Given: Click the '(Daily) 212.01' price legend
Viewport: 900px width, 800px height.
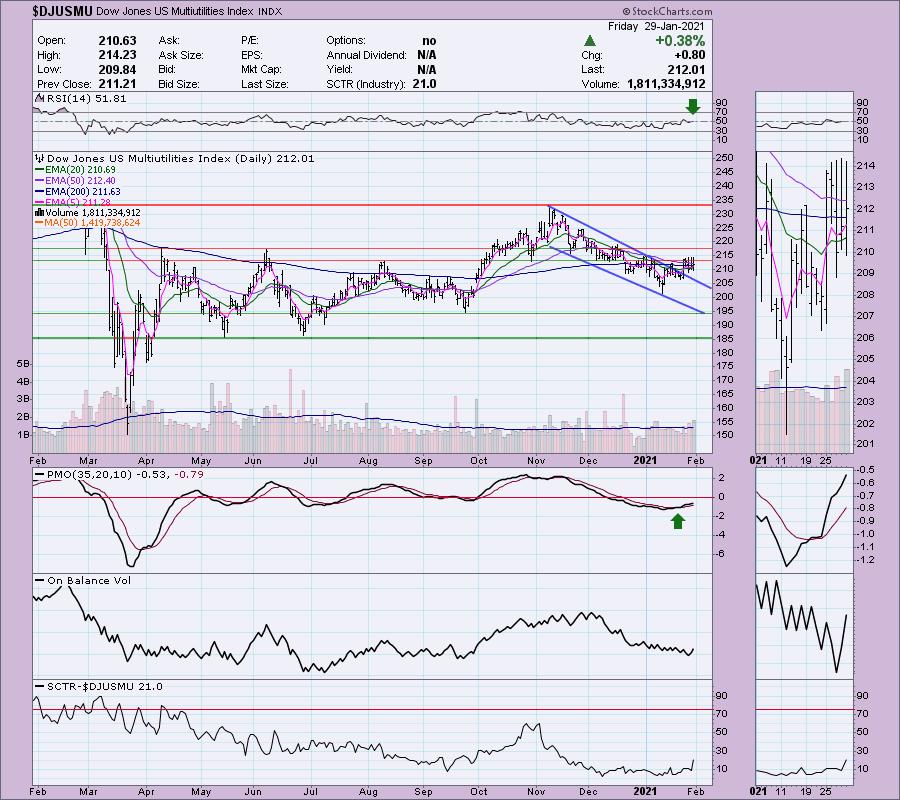Looking at the screenshot, I should click(274, 158).
